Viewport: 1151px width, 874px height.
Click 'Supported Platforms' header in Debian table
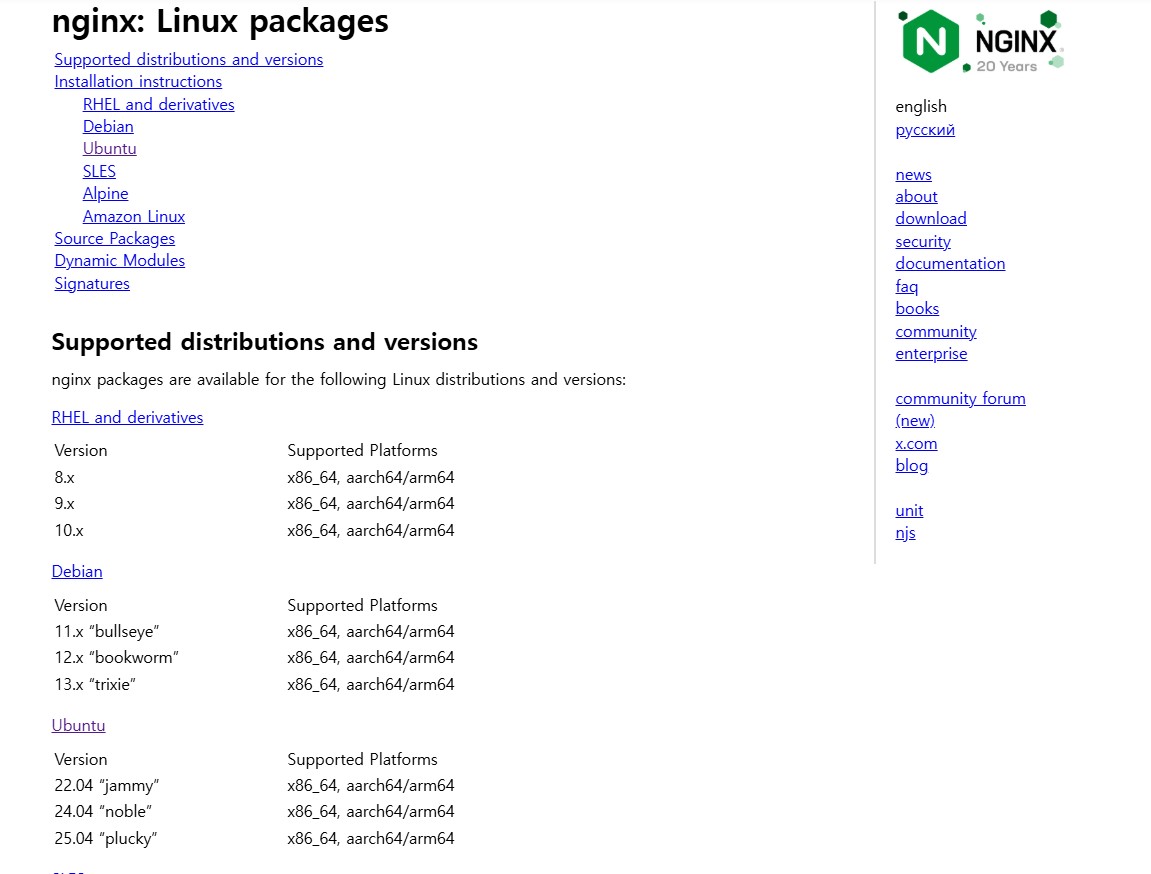[363, 605]
